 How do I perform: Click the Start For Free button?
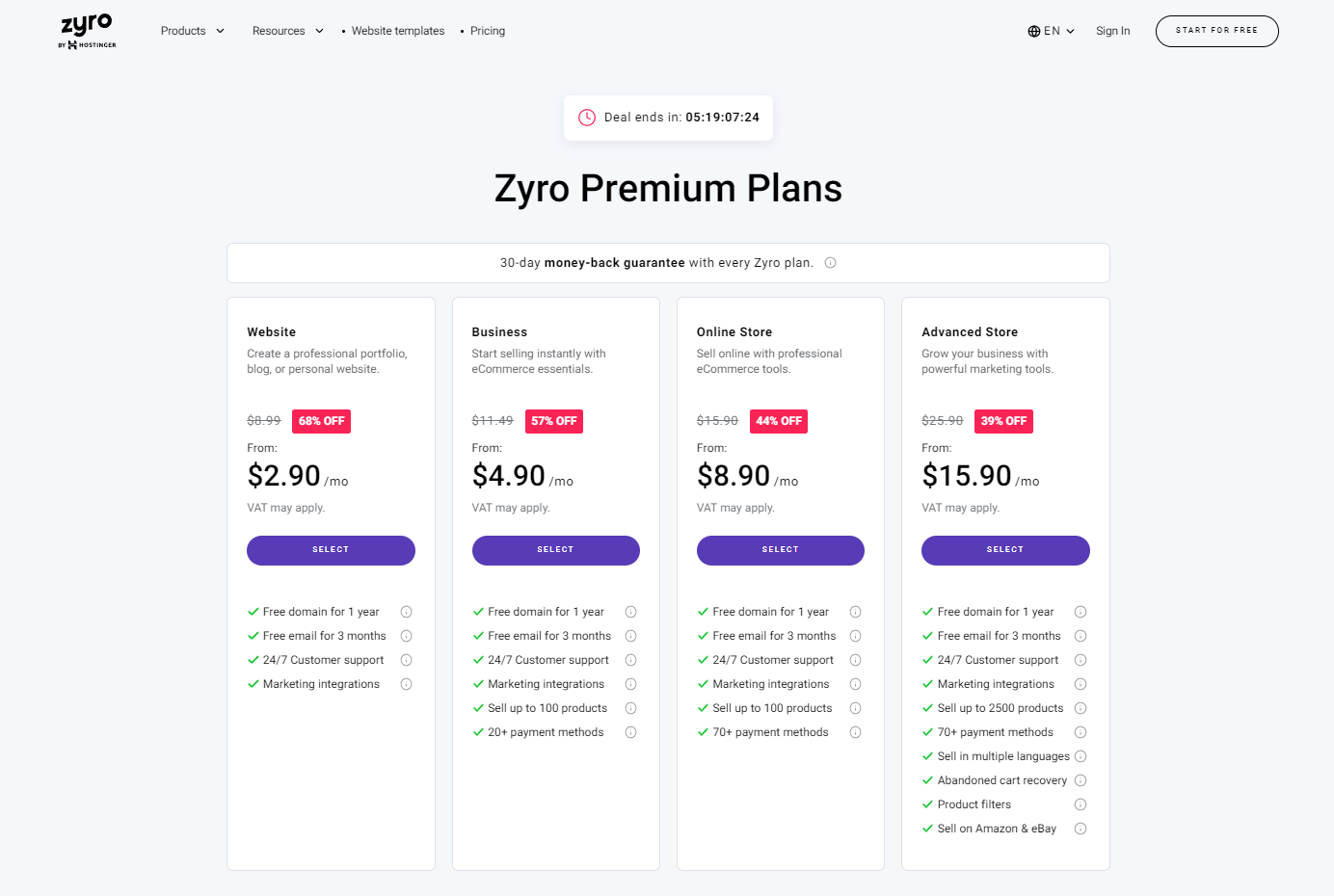(1216, 31)
